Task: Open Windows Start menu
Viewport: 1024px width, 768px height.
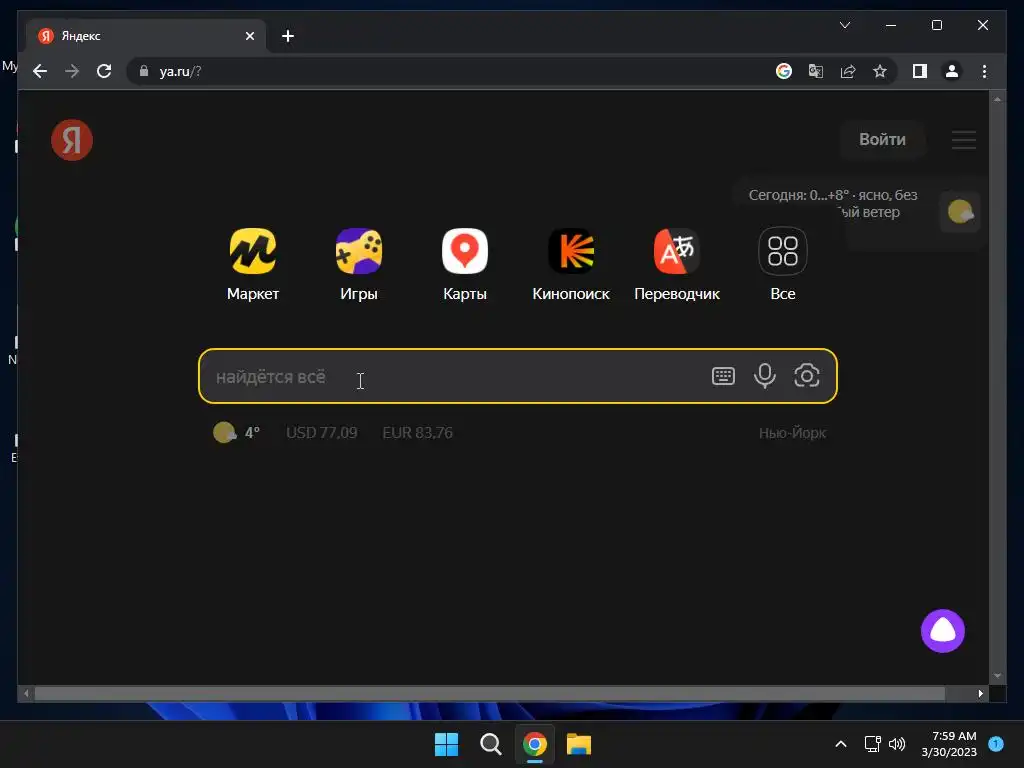Action: tap(447, 744)
